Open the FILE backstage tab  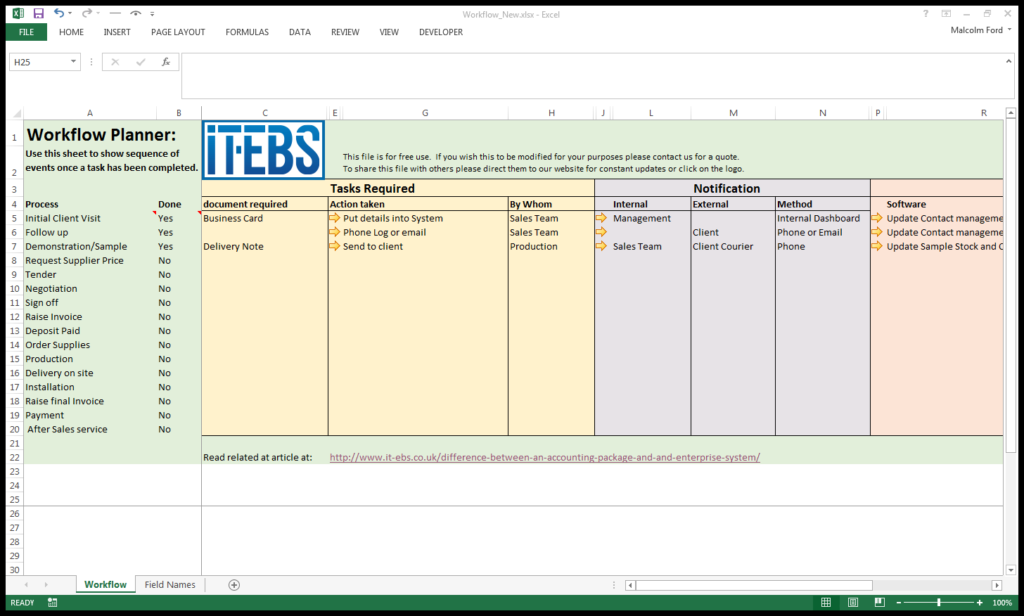[x=26, y=32]
